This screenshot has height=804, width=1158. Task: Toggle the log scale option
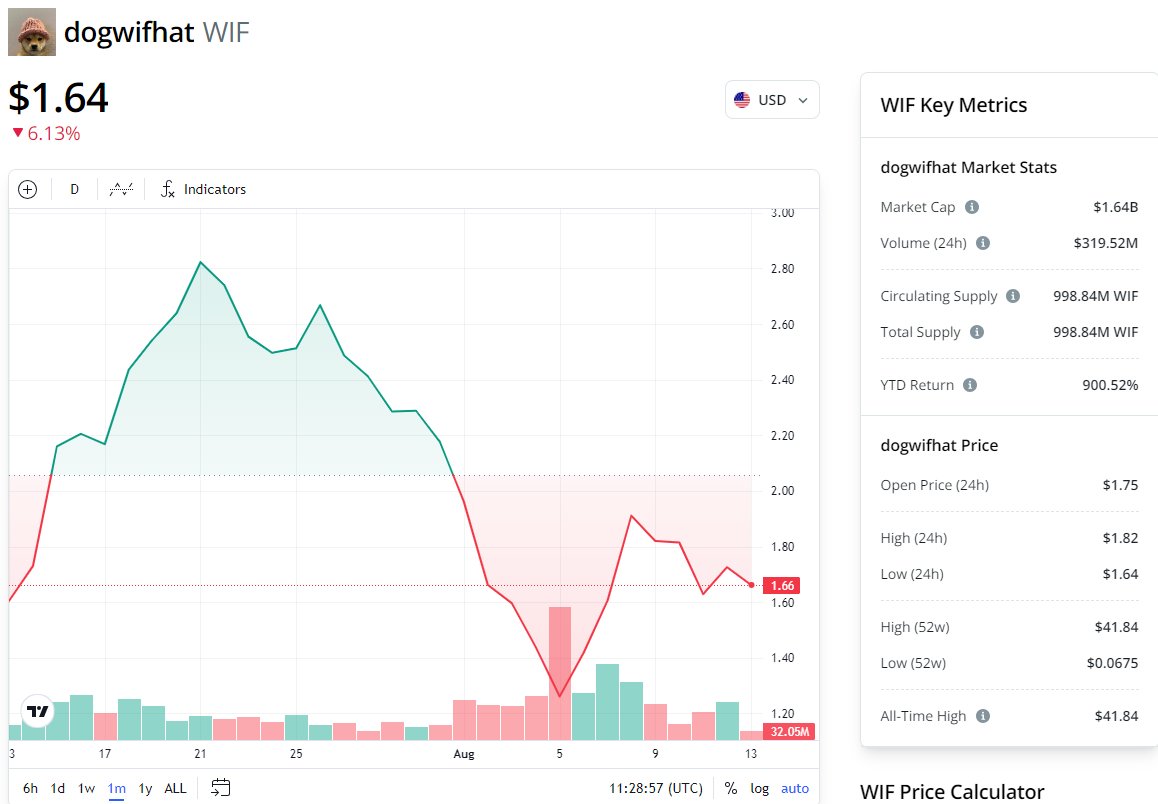click(x=760, y=788)
